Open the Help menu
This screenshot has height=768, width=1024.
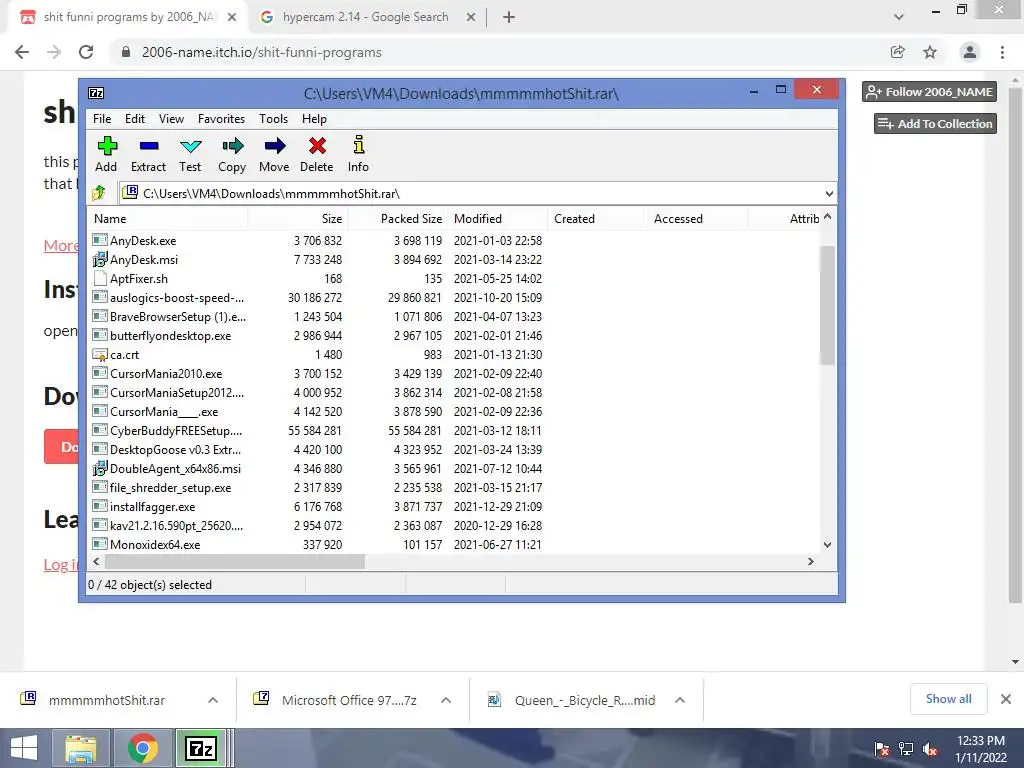click(314, 119)
